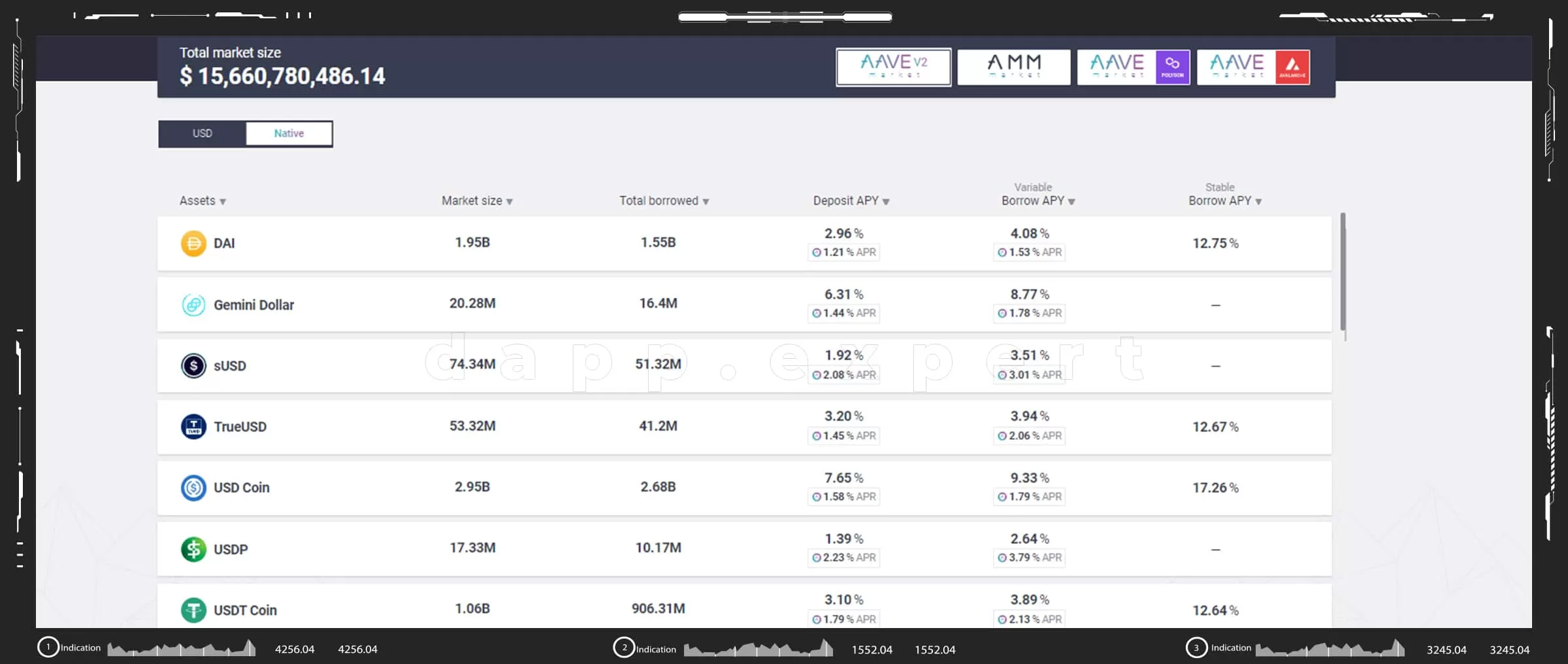The image size is (1568, 664).
Task: Click the sUSD coin icon
Action: 193,366
